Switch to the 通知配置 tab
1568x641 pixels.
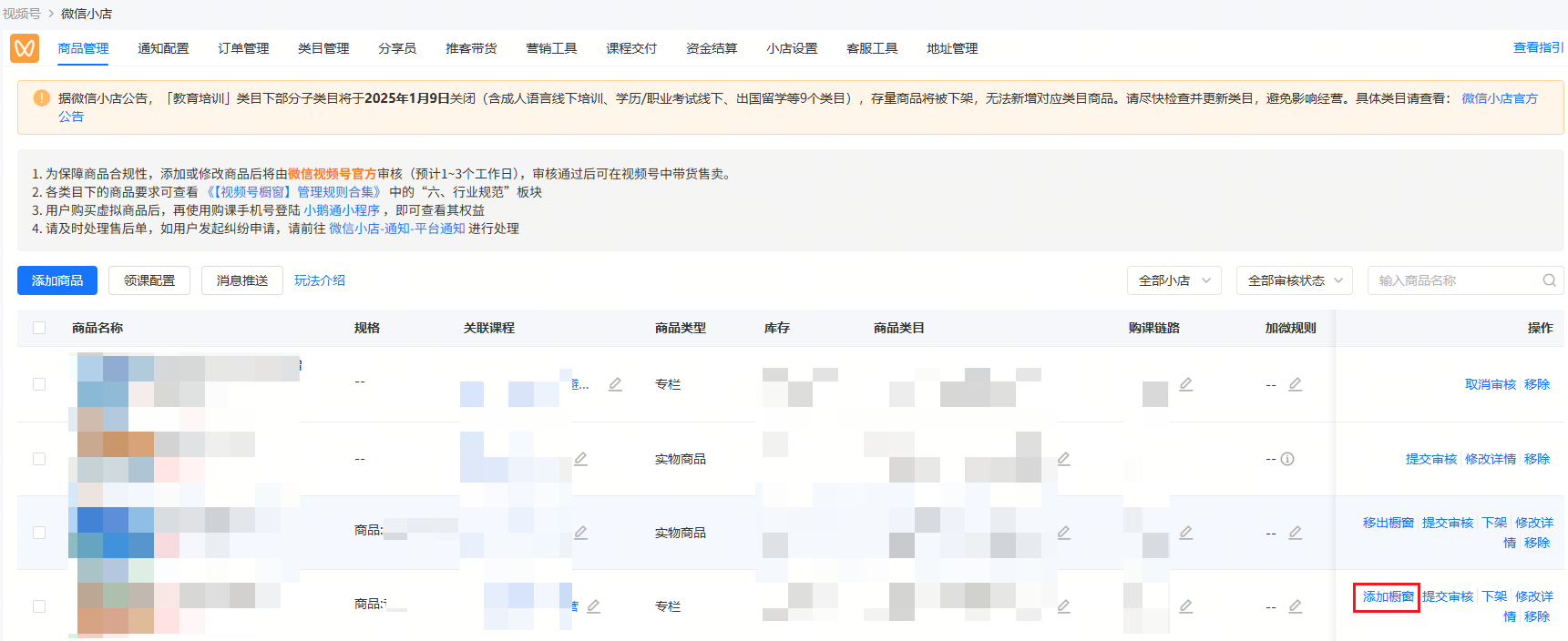163,48
